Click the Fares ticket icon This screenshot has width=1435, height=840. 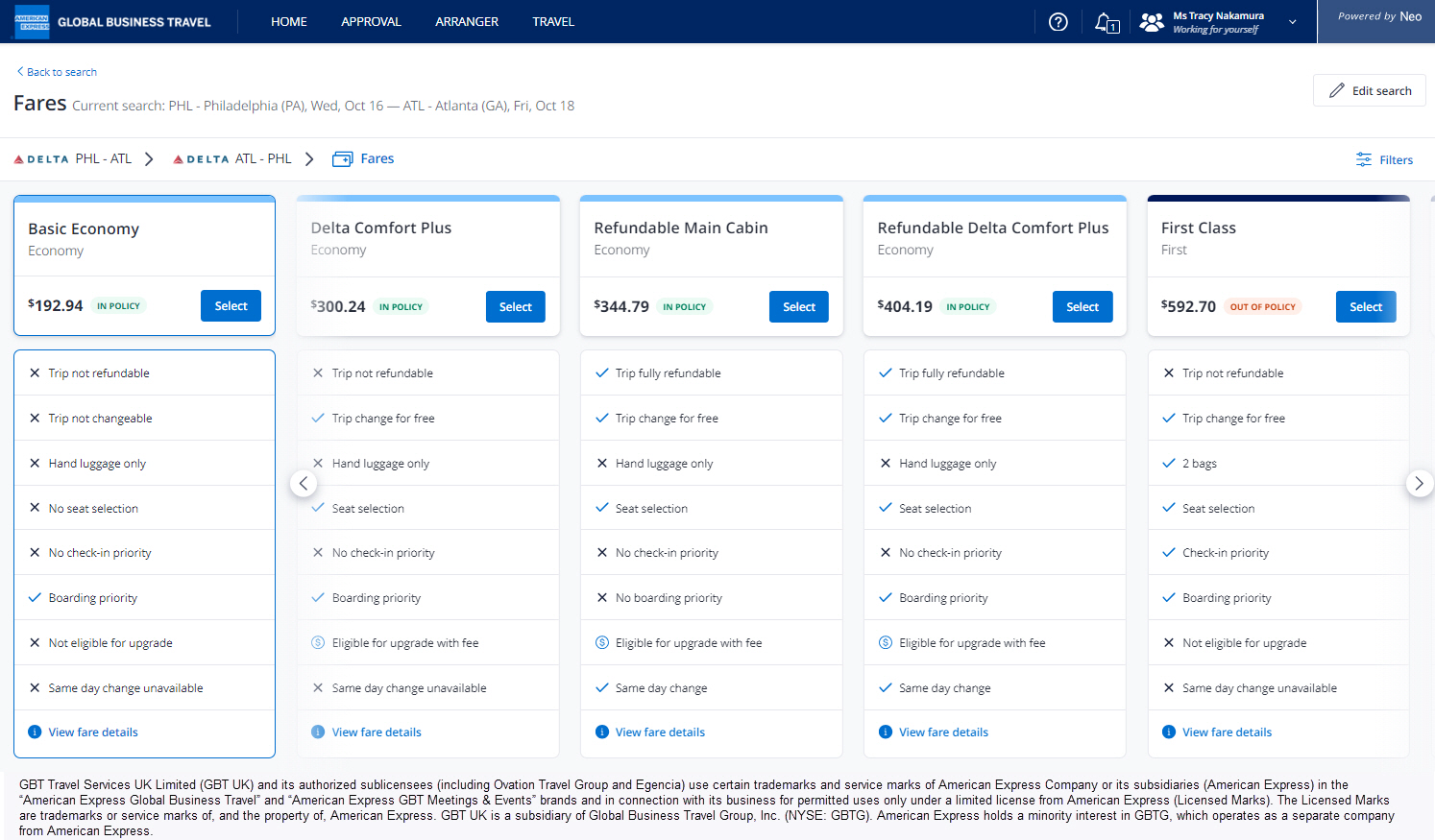tap(343, 159)
